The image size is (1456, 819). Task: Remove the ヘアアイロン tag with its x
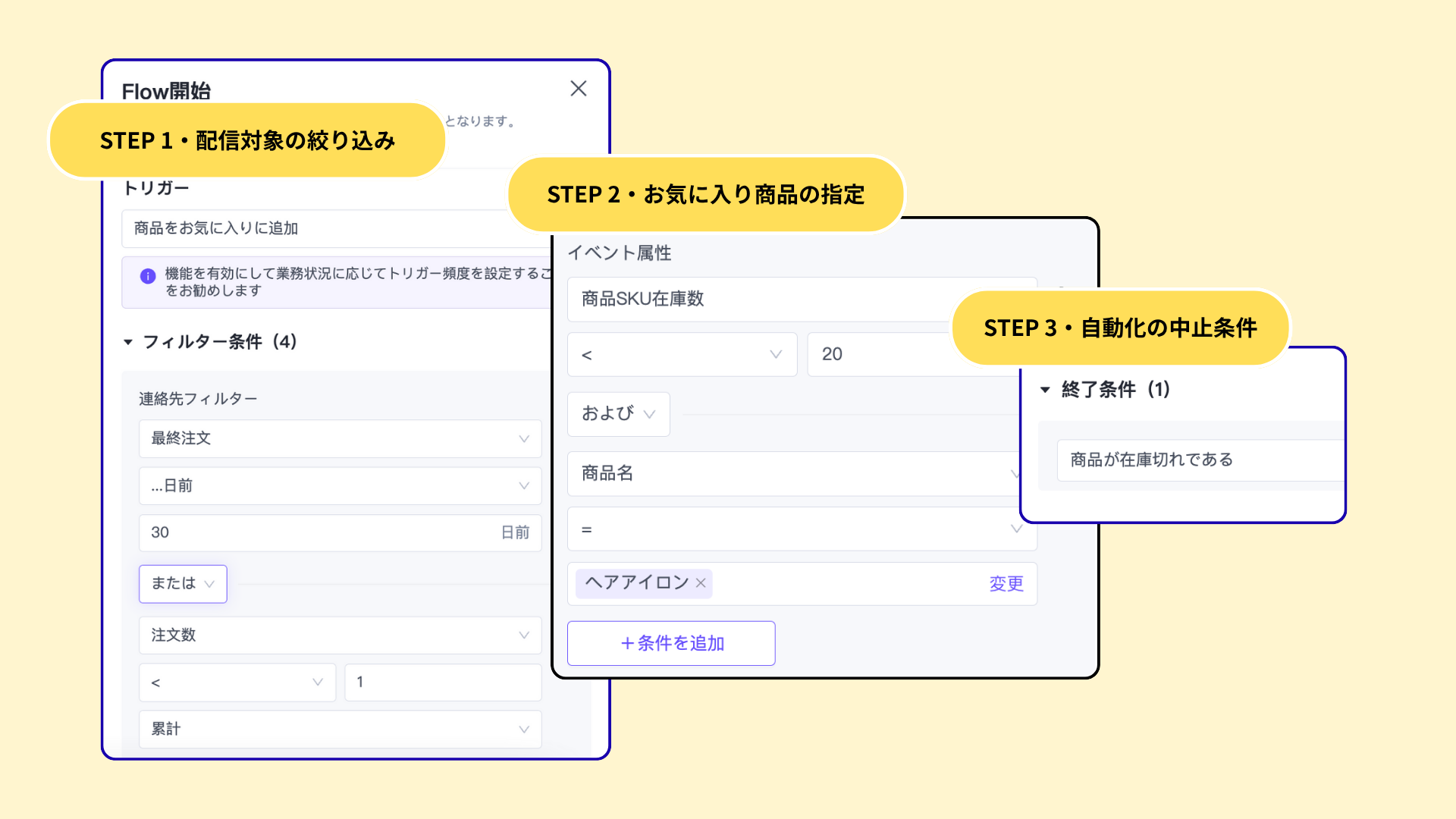coord(701,583)
